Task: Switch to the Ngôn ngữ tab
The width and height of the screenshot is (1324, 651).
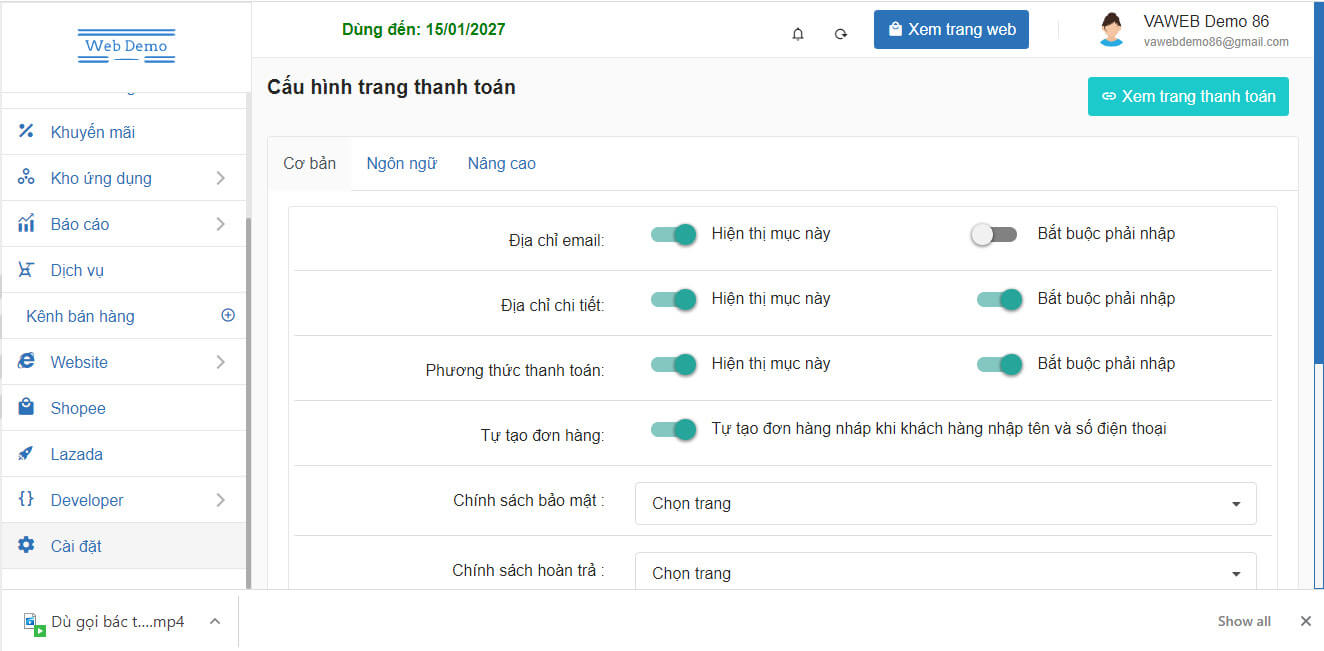Action: point(401,164)
